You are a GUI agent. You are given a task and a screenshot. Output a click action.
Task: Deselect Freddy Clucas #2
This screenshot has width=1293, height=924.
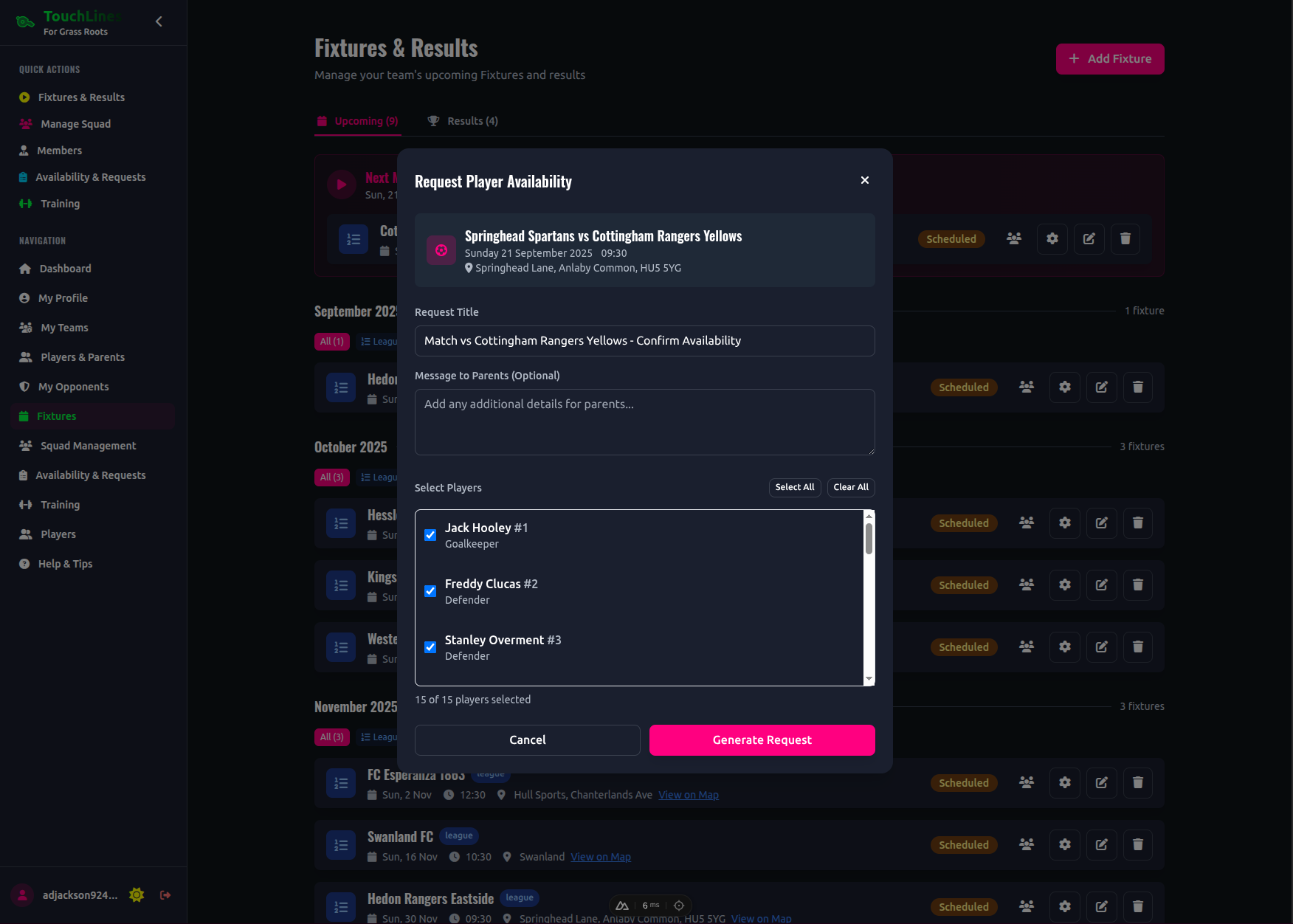[430, 591]
